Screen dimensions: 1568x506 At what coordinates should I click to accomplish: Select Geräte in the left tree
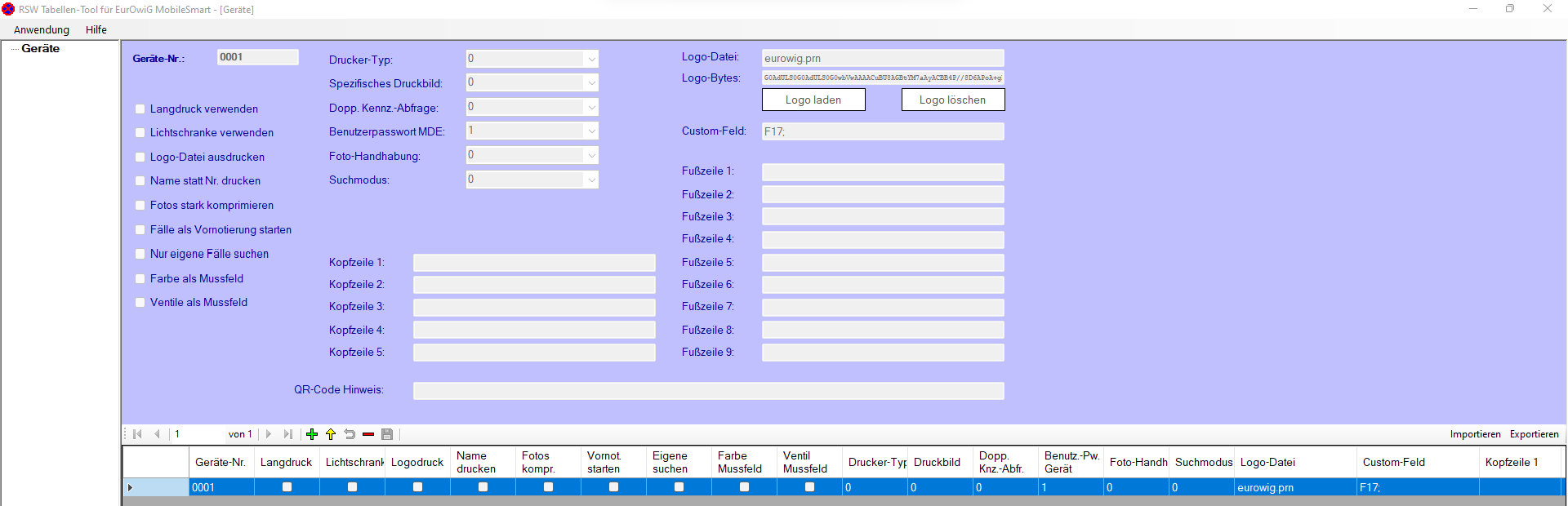click(41, 49)
